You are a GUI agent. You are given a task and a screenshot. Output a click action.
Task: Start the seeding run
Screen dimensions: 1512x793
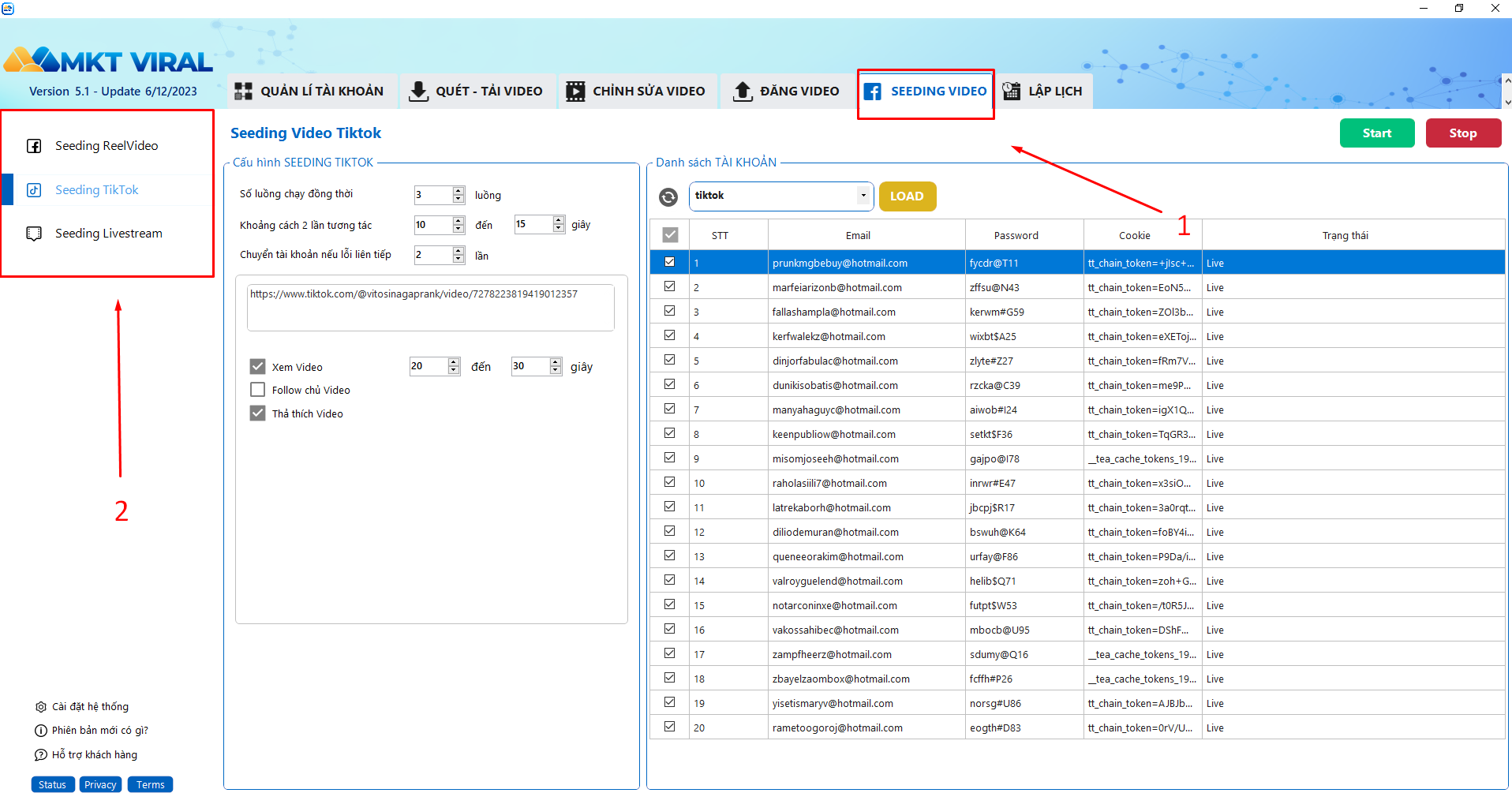pos(1377,133)
